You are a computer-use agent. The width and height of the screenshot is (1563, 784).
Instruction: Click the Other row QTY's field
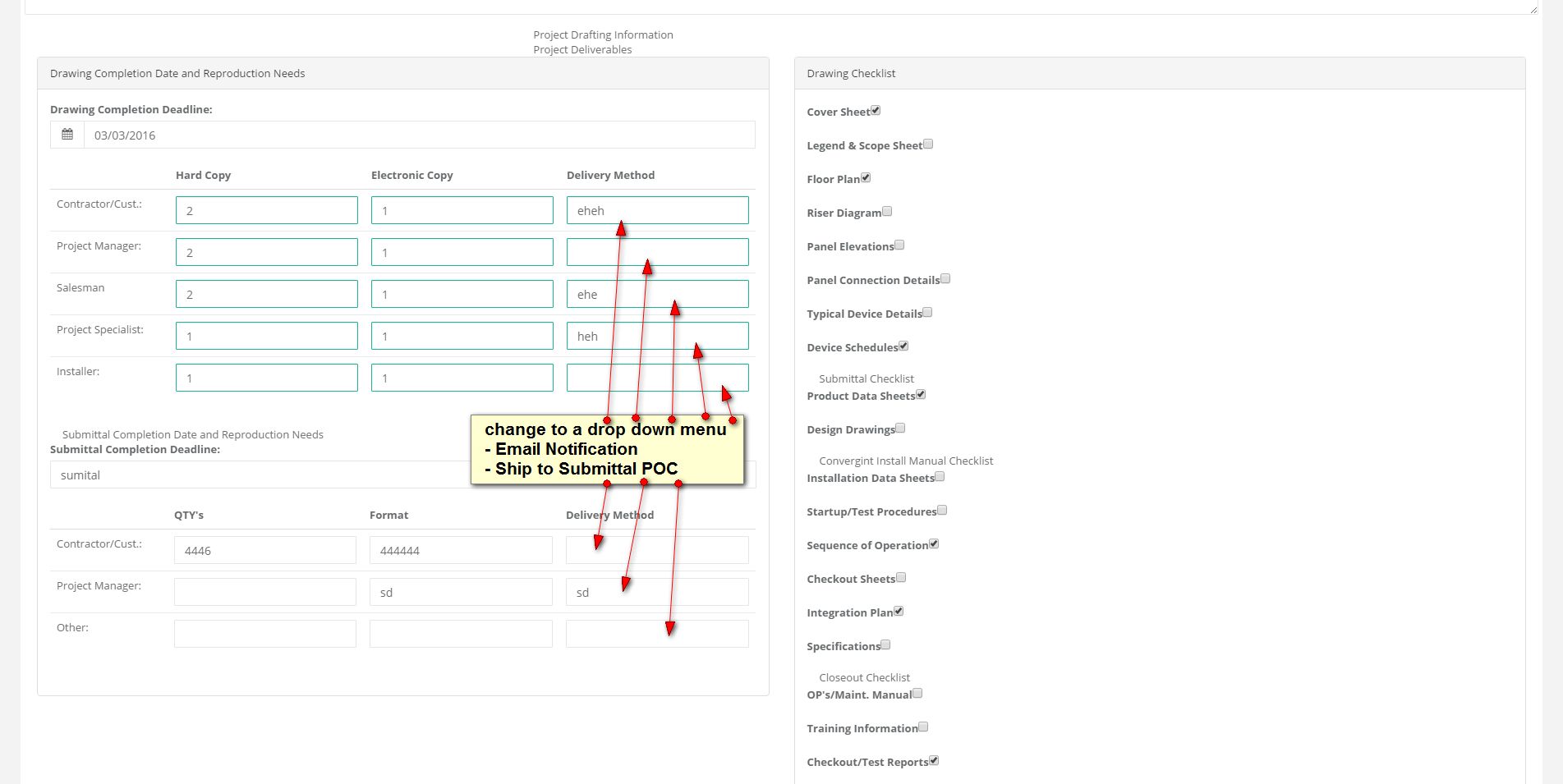264,634
